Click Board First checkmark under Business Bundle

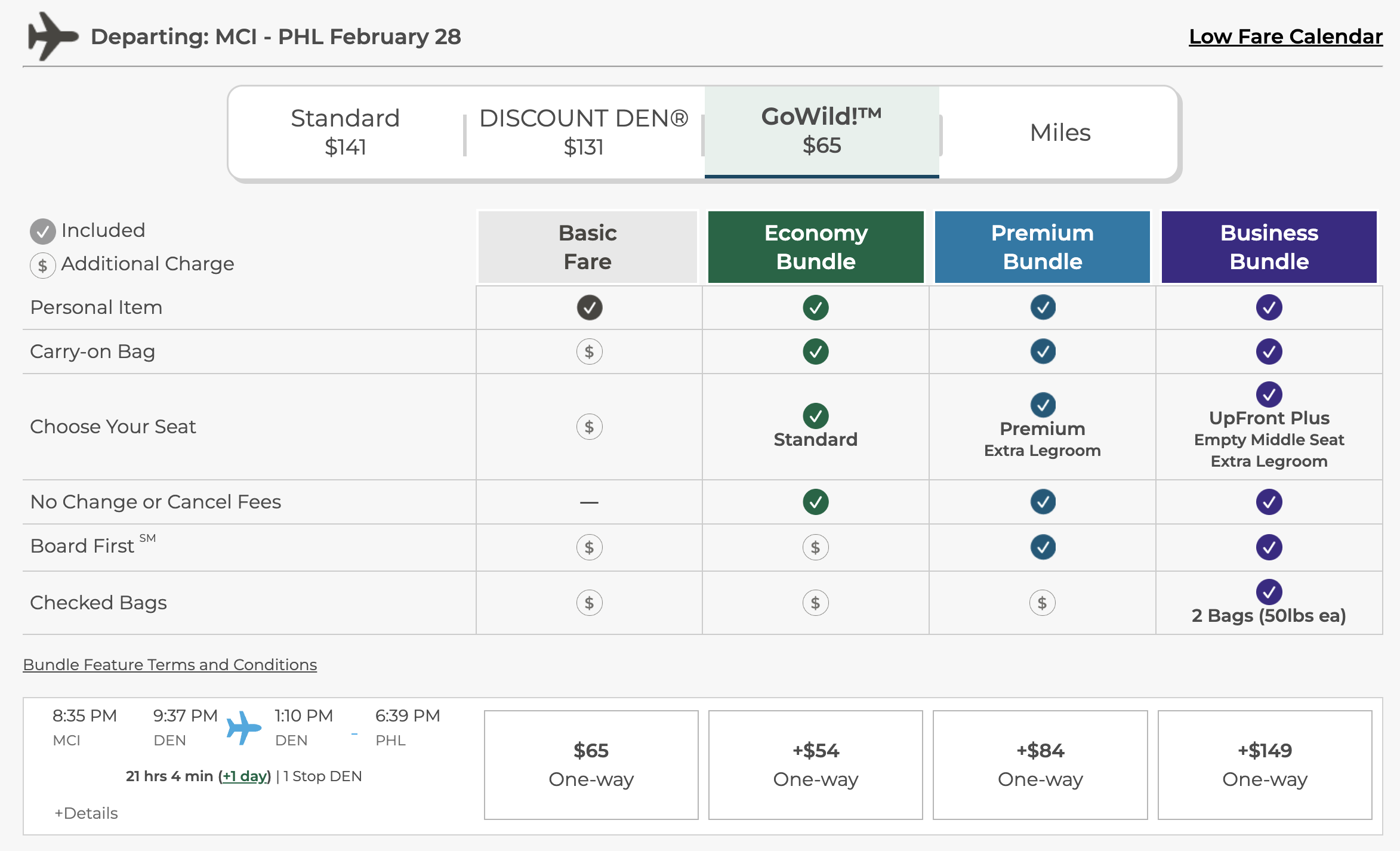click(x=1269, y=547)
